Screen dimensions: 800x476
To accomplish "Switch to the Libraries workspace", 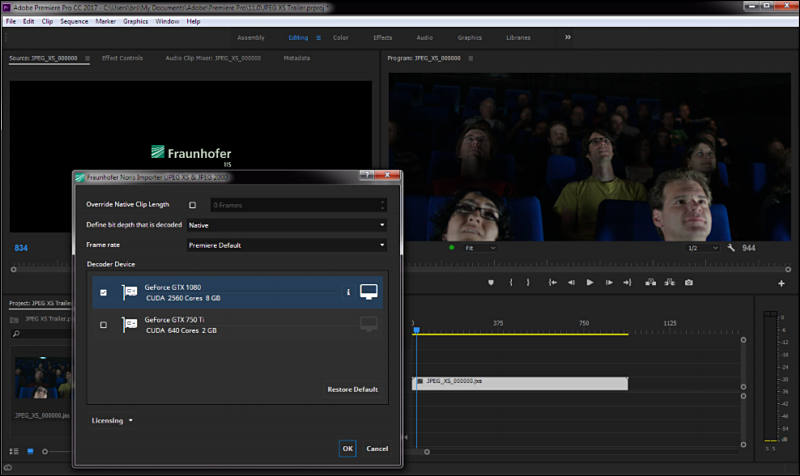I will point(518,38).
